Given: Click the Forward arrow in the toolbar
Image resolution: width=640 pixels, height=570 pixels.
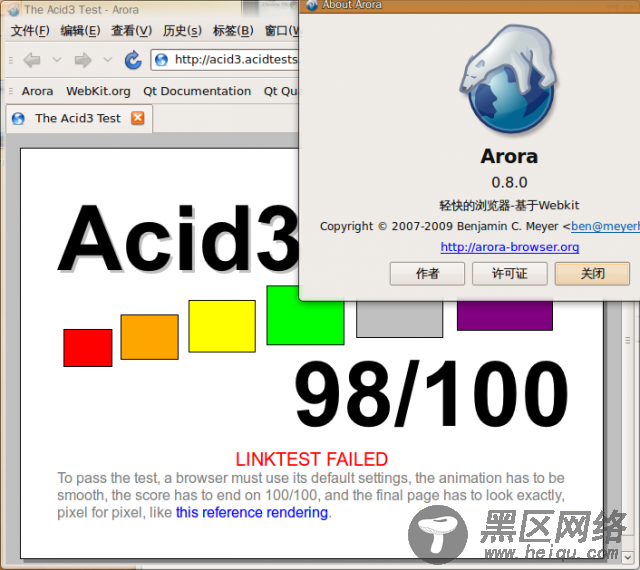Looking at the screenshot, I should [83, 60].
